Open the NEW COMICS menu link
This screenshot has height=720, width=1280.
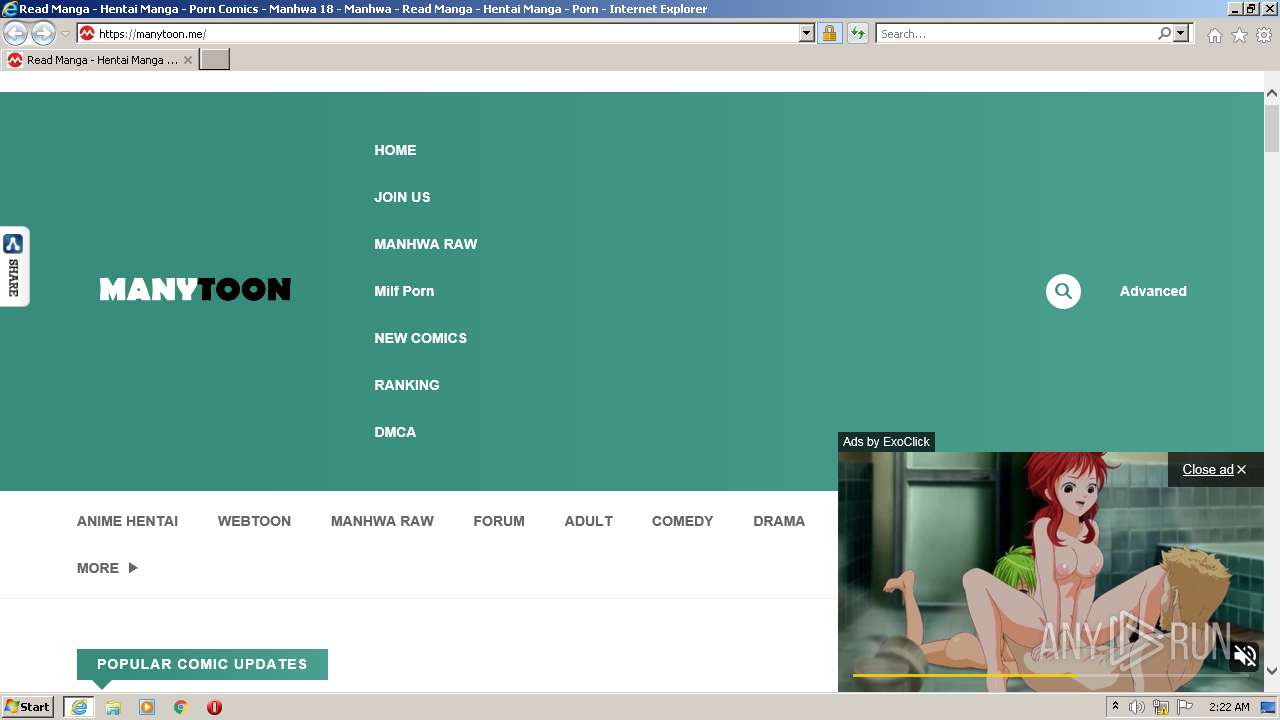coord(421,338)
